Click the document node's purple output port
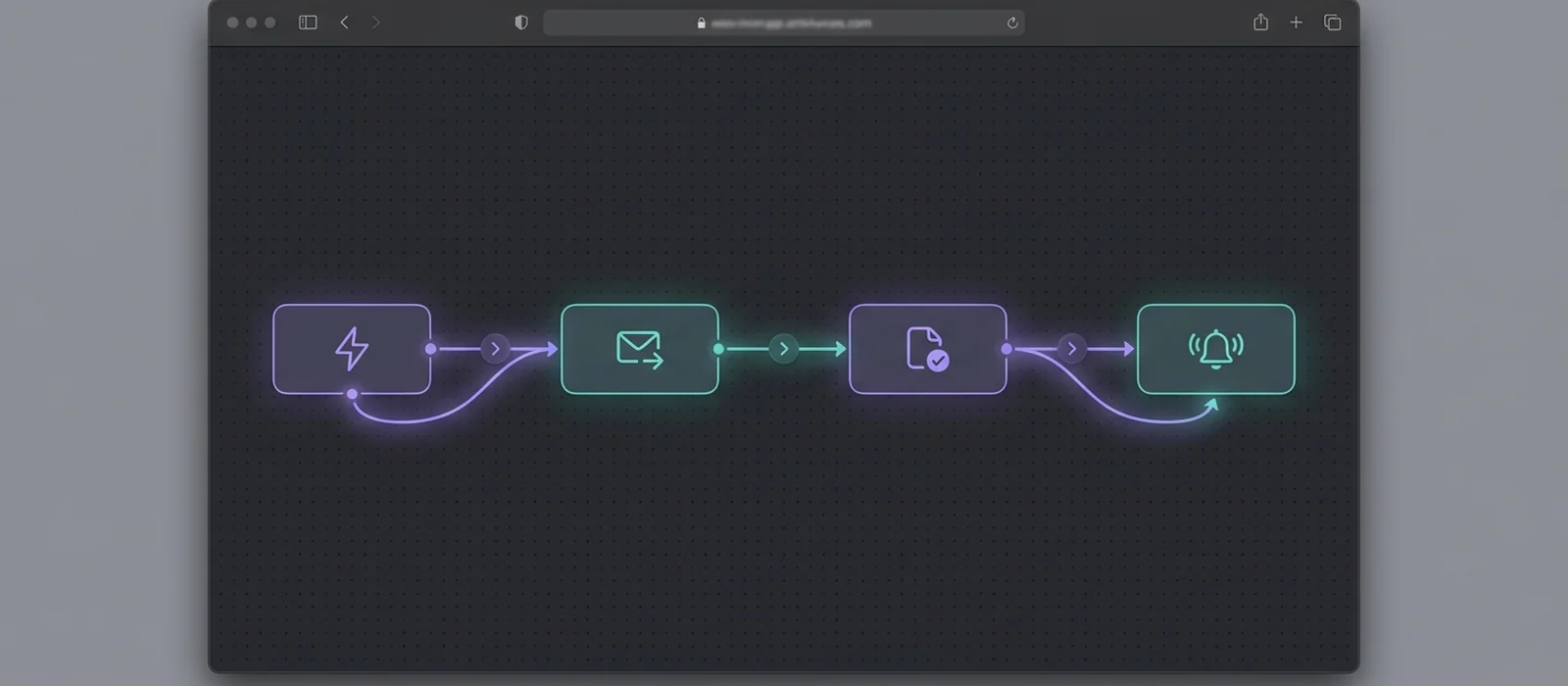The width and height of the screenshot is (1568, 686). click(x=1007, y=349)
